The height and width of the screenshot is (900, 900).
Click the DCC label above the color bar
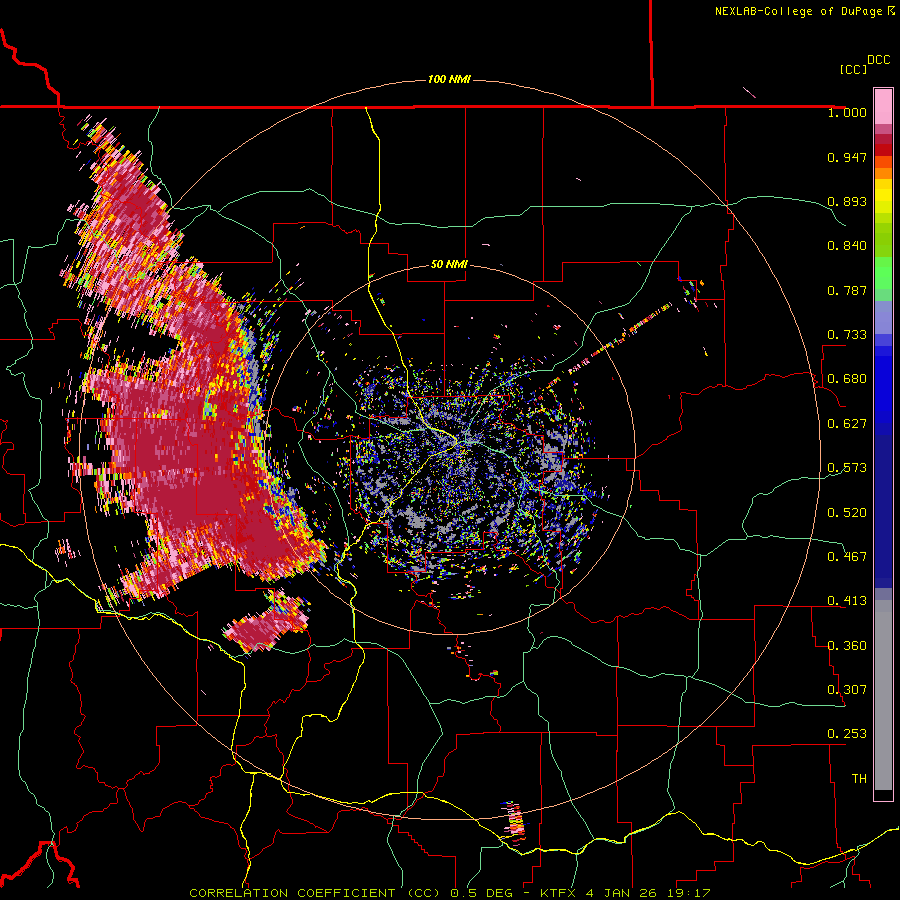pyautogui.click(x=878, y=60)
